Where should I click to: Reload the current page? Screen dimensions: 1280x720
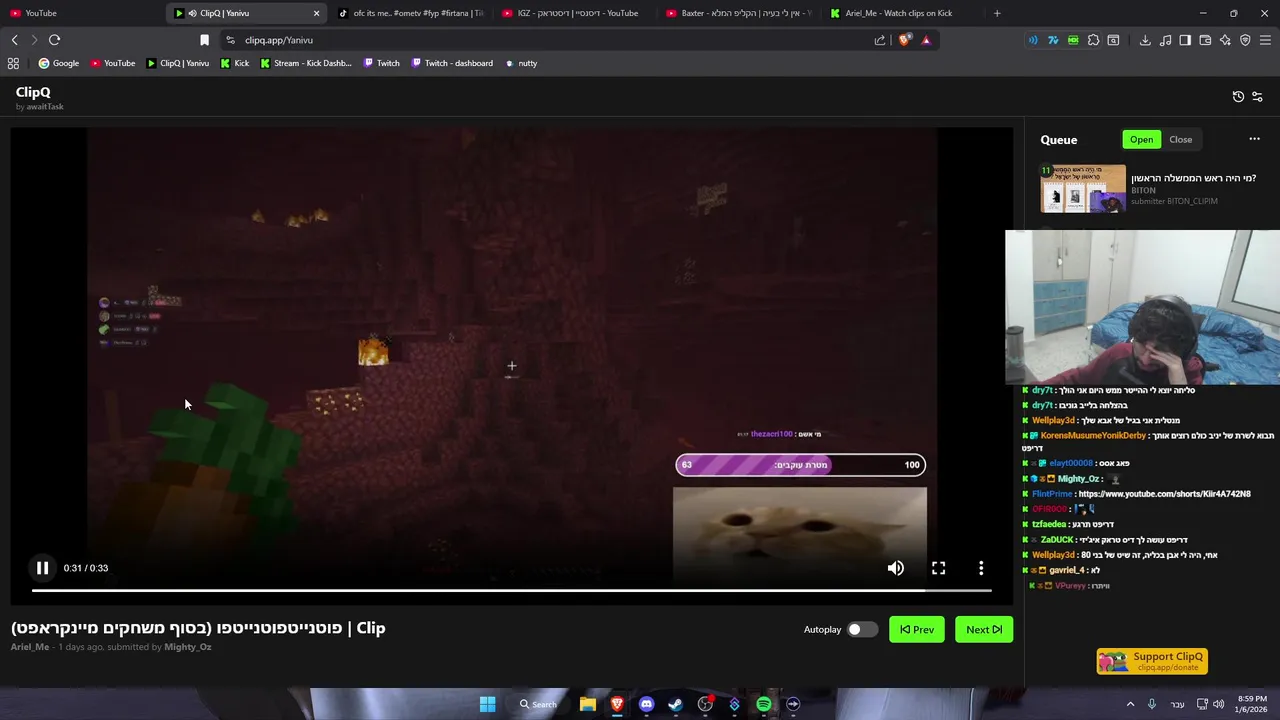(x=54, y=40)
